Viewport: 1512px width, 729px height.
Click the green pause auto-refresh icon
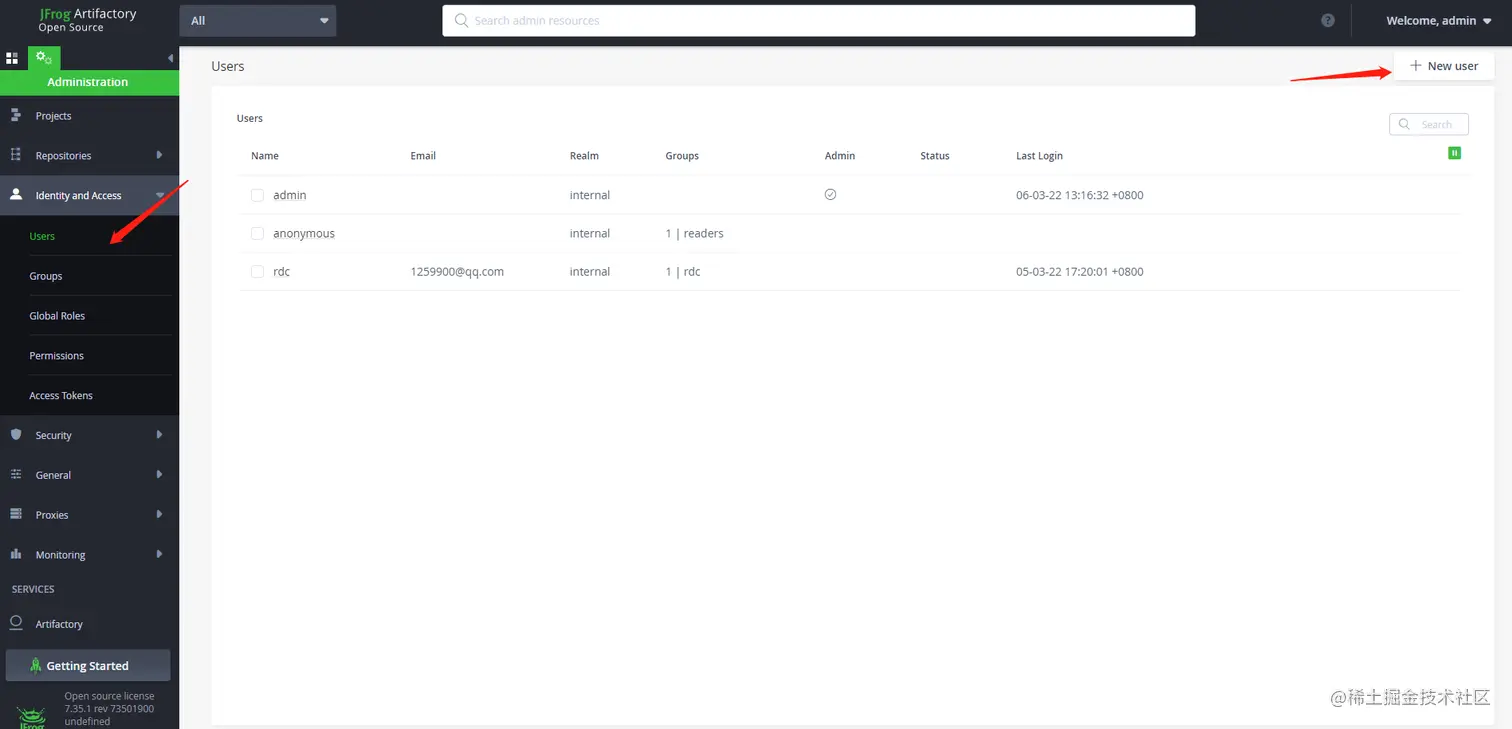1455,153
